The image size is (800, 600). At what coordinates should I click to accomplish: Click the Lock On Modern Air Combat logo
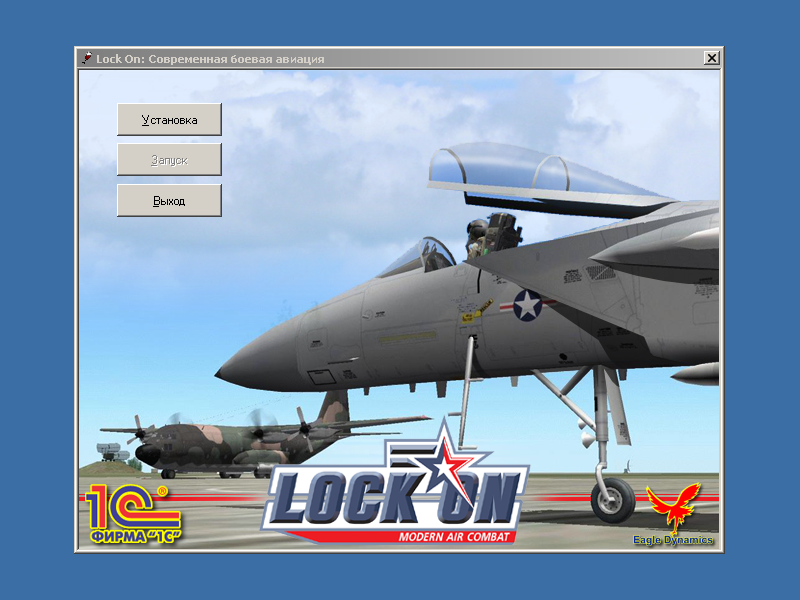(395, 483)
